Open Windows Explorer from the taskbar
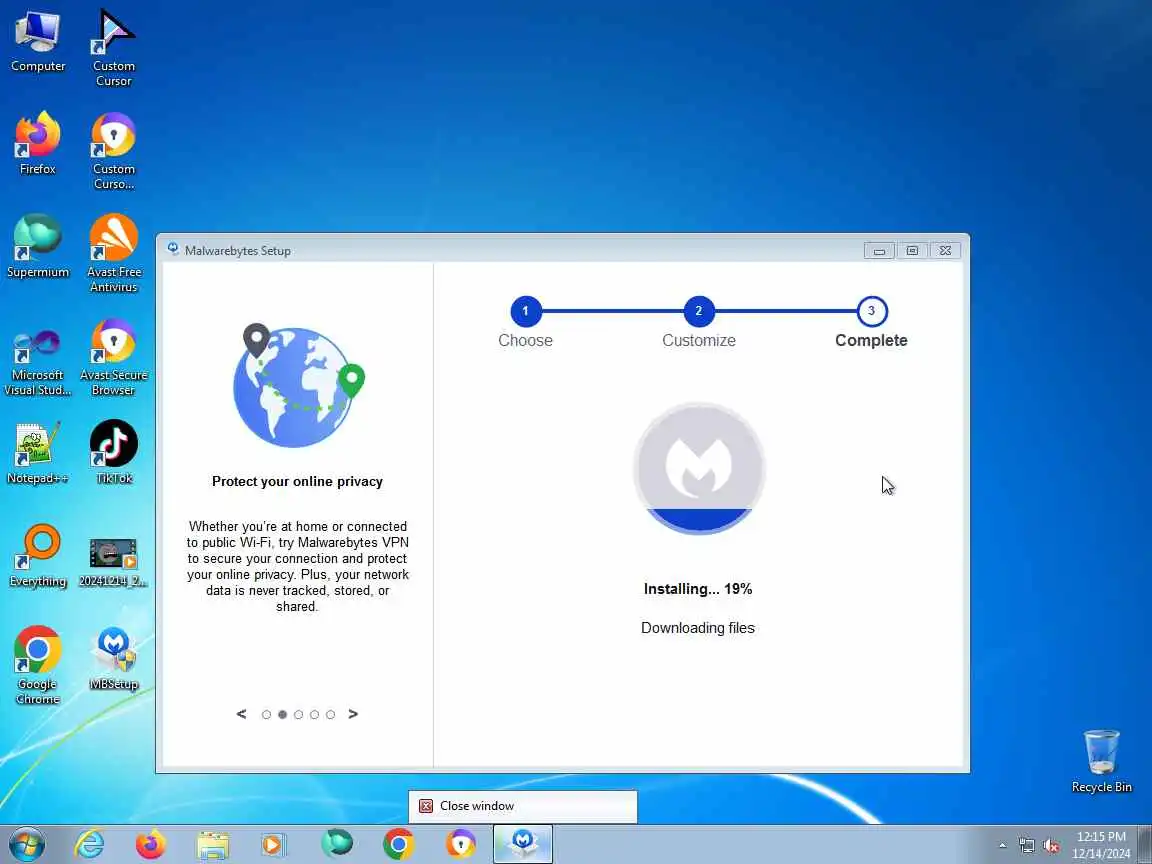 (213, 844)
